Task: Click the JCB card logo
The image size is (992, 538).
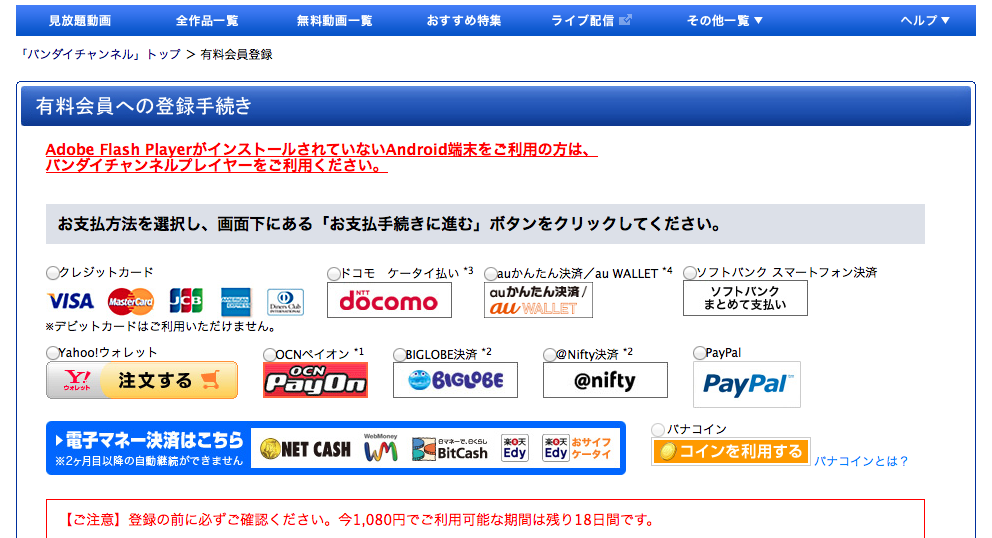Action: pyautogui.click(x=186, y=301)
